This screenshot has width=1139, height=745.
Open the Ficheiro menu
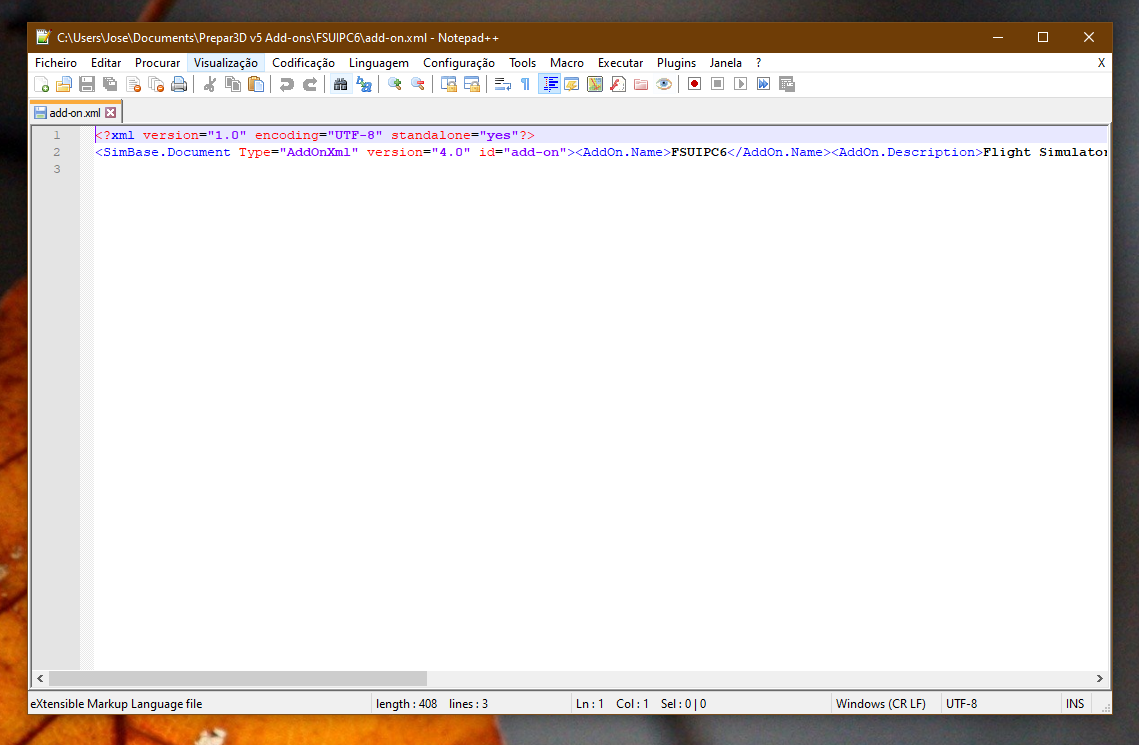56,63
